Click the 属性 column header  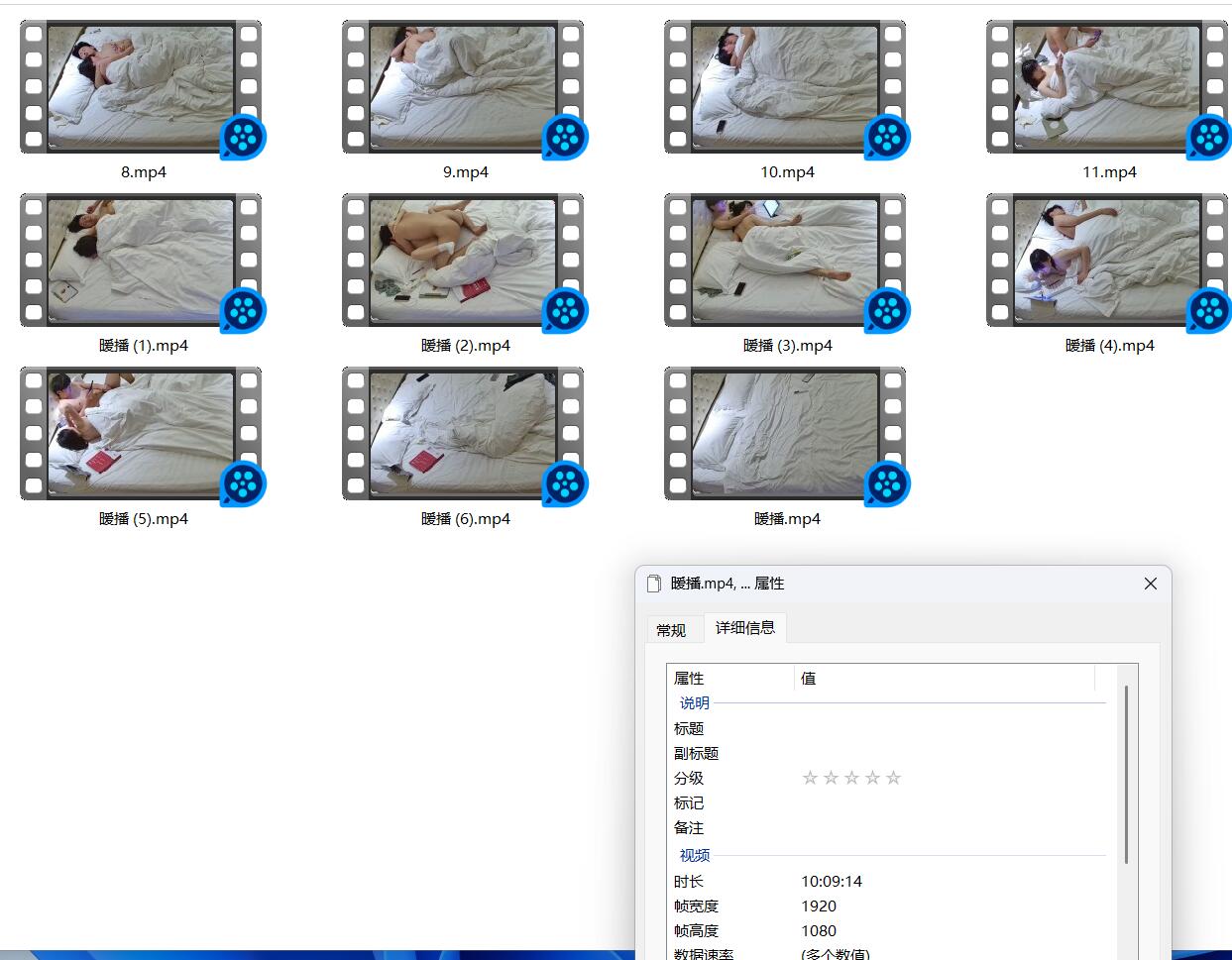coord(731,679)
